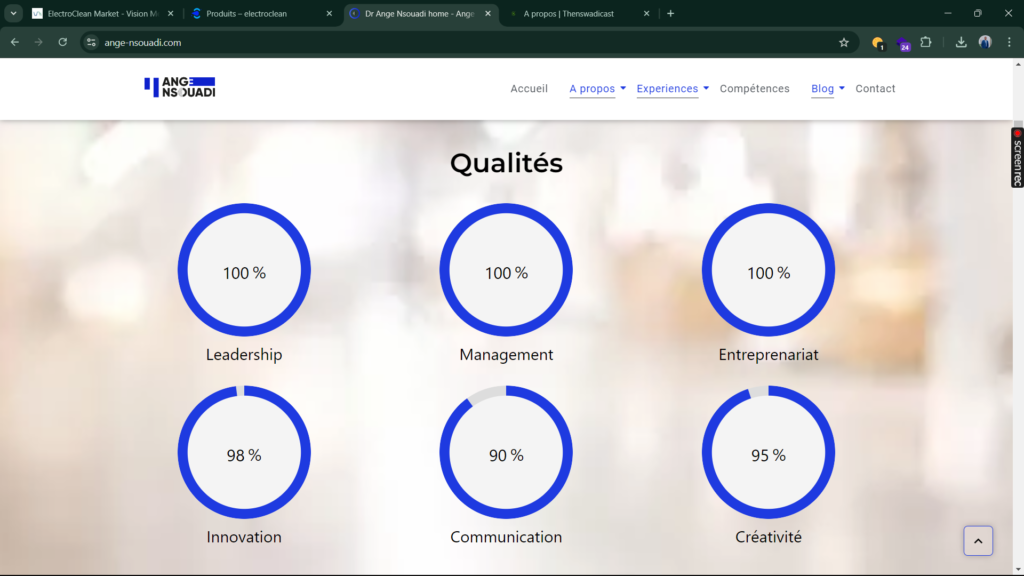Open the Accueil nav link
The width and height of the screenshot is (1024, 576).
tap(529, 89)
